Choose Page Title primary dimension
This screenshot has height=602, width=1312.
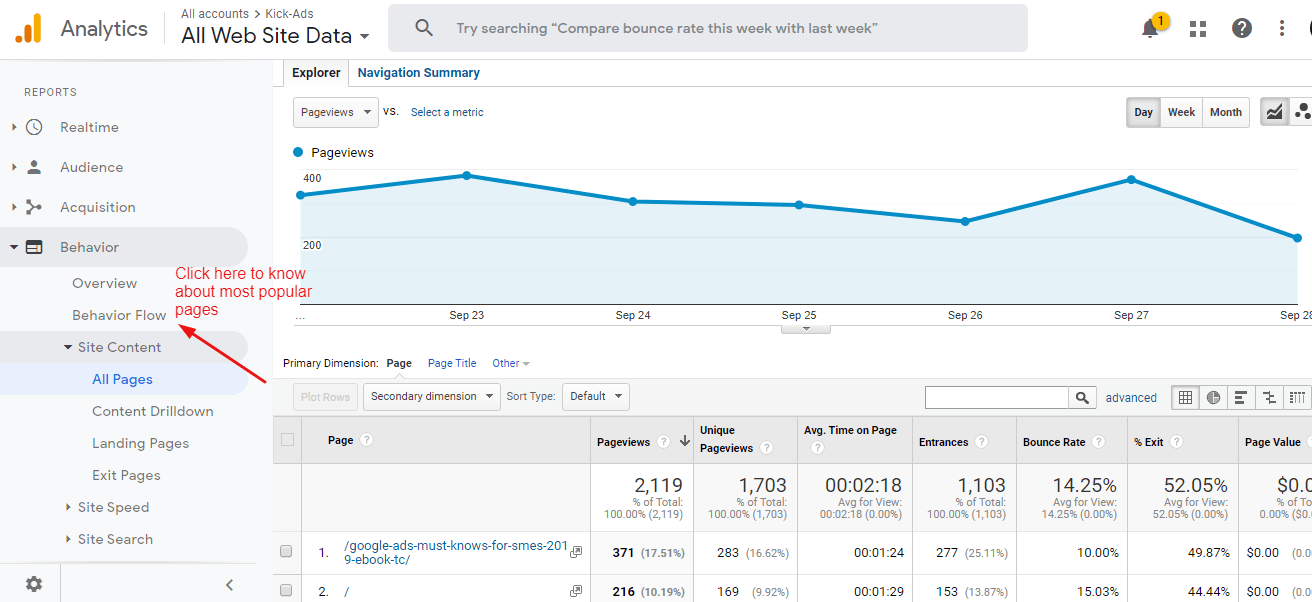click(452, 363)
